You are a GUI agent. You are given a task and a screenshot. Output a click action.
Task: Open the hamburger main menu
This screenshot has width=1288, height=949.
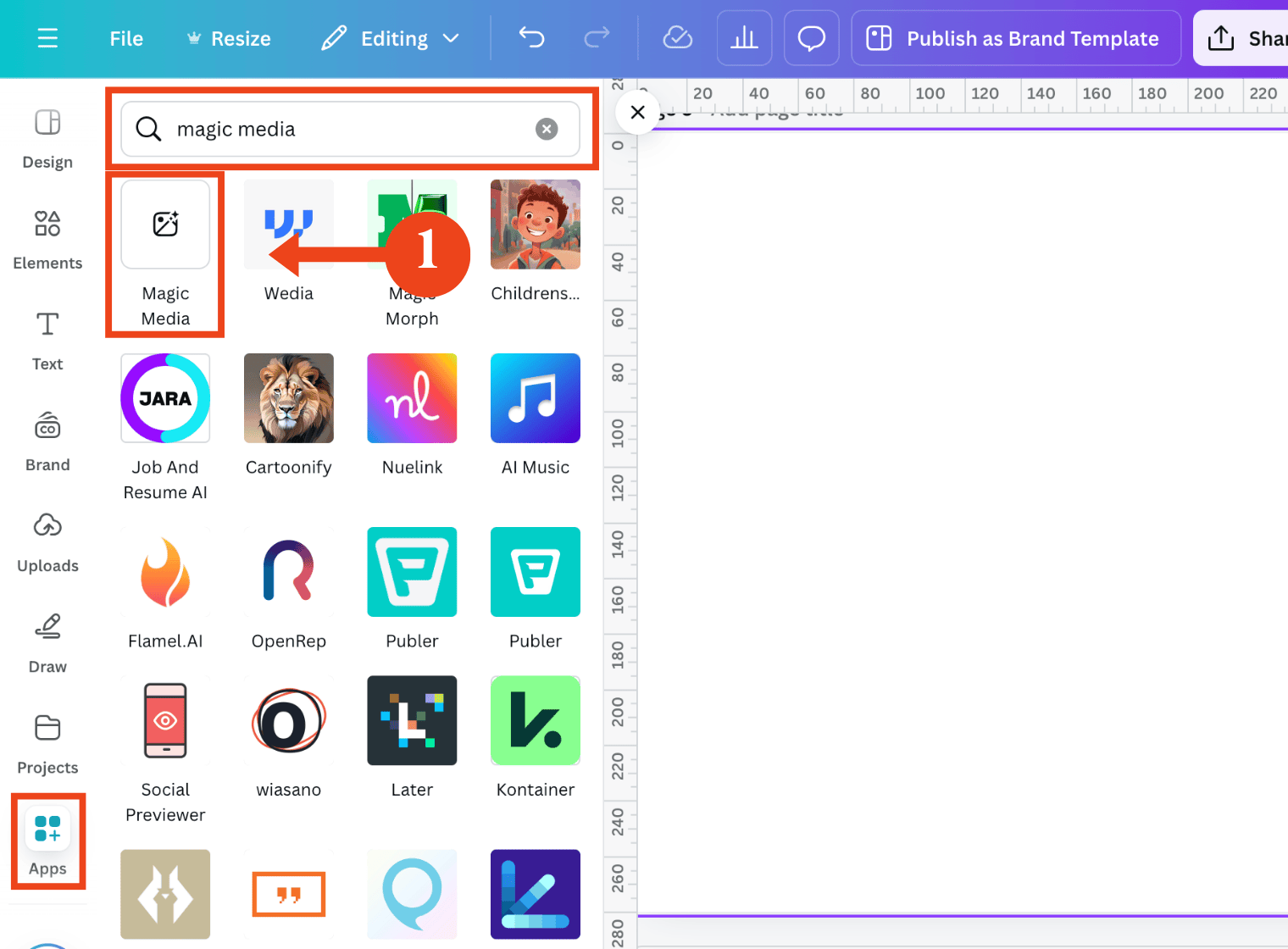[x=48, y=38]
